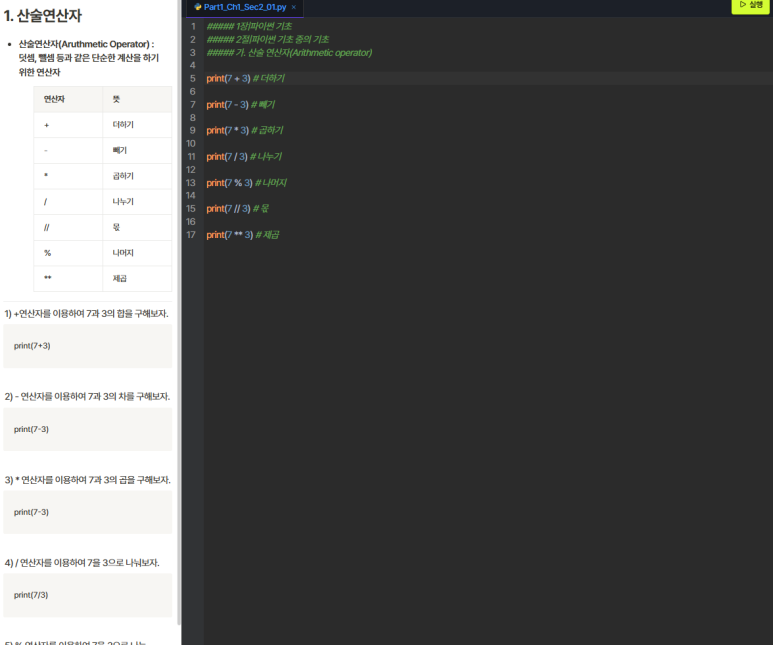The image size is (773, 645).
Task: Switch to the Part1_Ch1_Sec2_01.py tab
Action: click(x=245, y=7)
